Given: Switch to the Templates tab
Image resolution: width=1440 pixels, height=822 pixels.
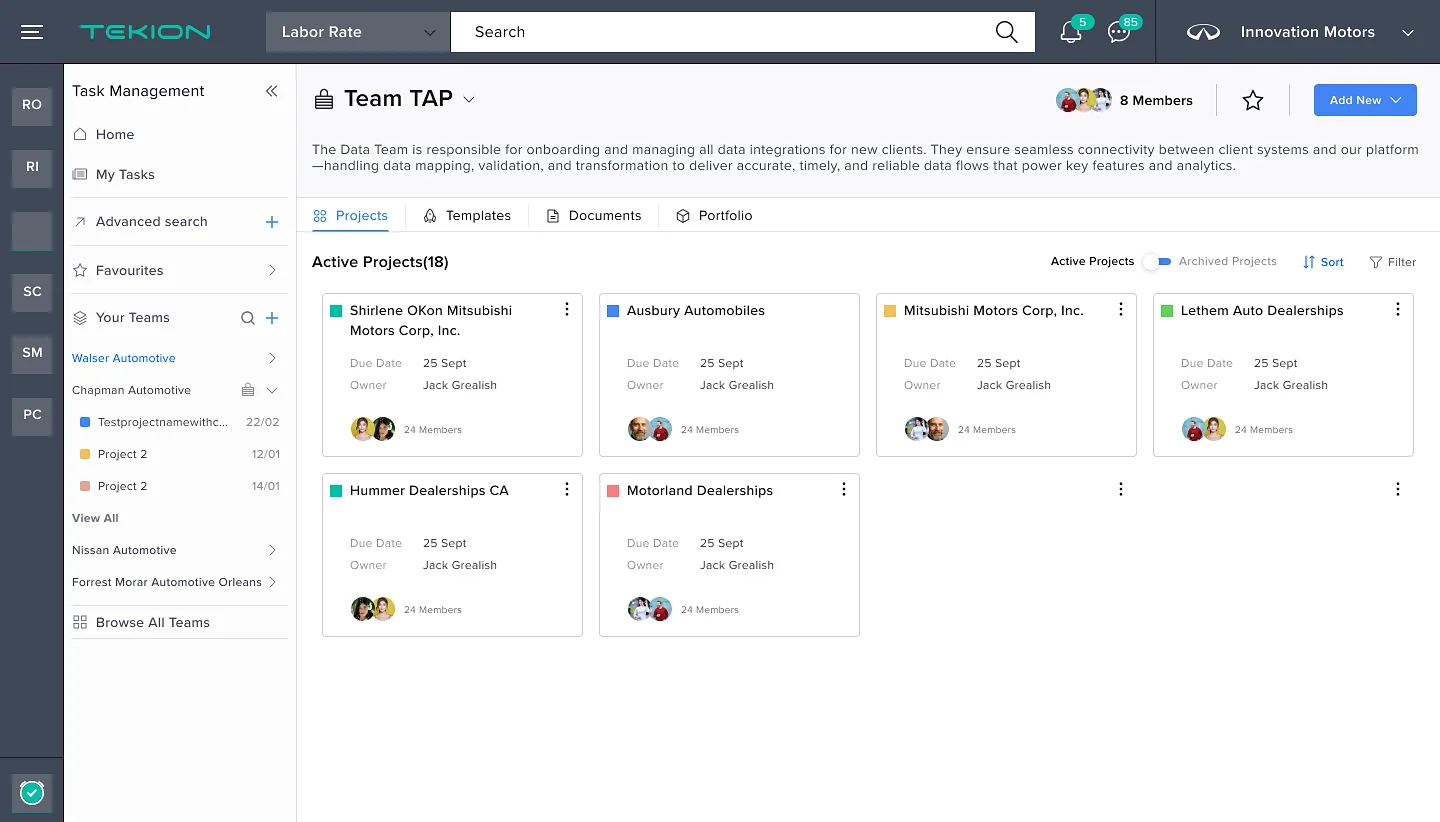Looking at the screenshot, I should click(x=467, y=216).
